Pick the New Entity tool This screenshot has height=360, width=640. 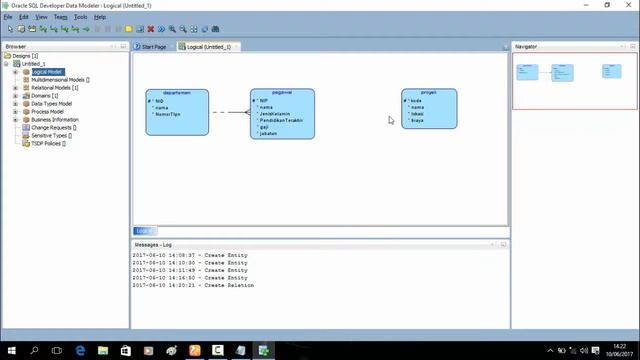(21, 29)
